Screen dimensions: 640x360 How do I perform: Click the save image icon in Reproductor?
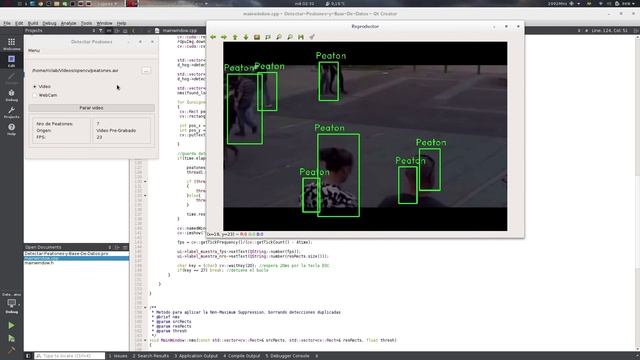[x=301, y=37]
